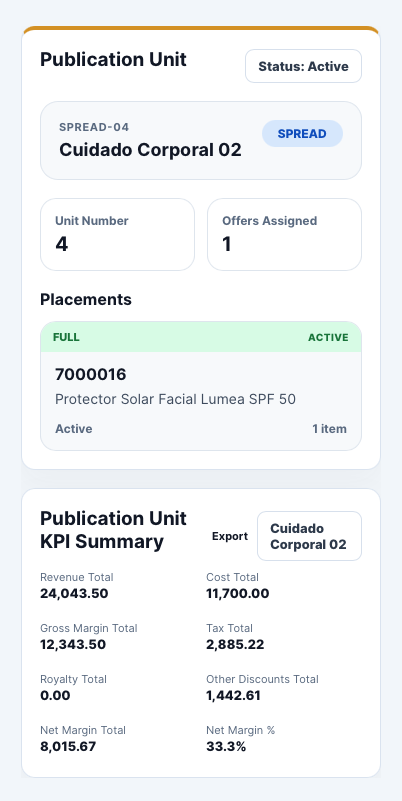402x801 pixels.
Task: Open the SPREAD-04 unit header card
Action: (201, 140)
